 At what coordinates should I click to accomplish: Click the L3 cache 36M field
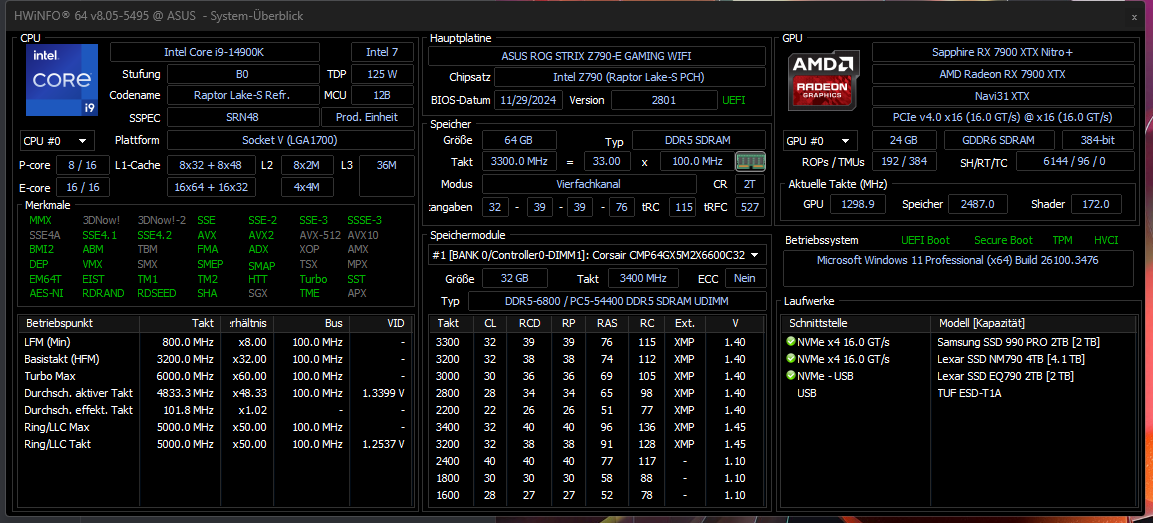pyautogui.click(x=386, y=176)
